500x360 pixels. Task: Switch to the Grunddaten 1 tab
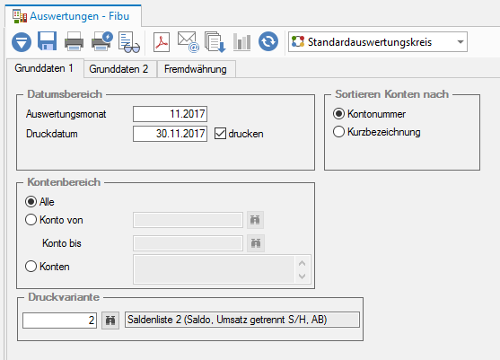click(x=44, y=68)
